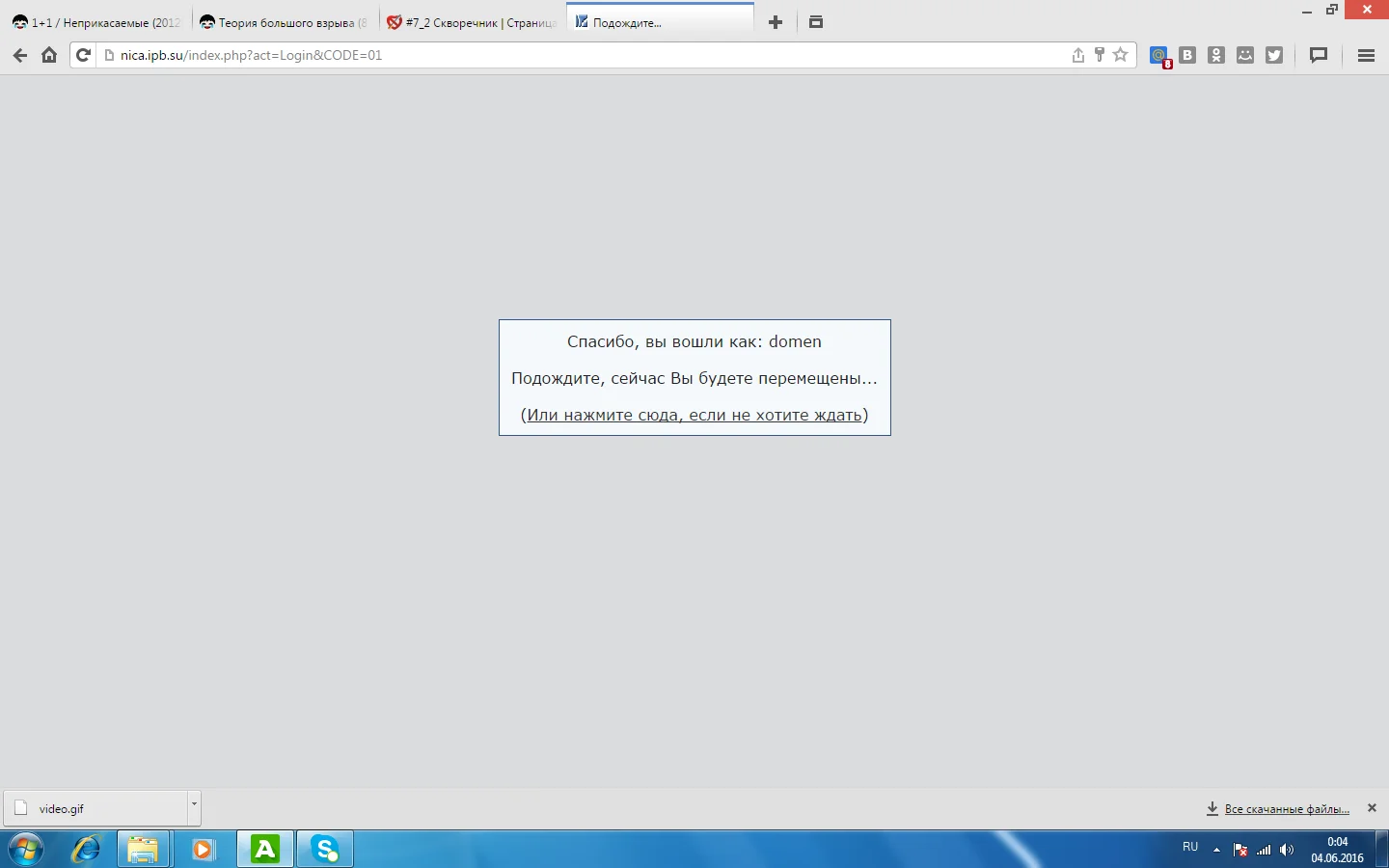
Task: Add a new tab with the plus icon
Action: 776,22
